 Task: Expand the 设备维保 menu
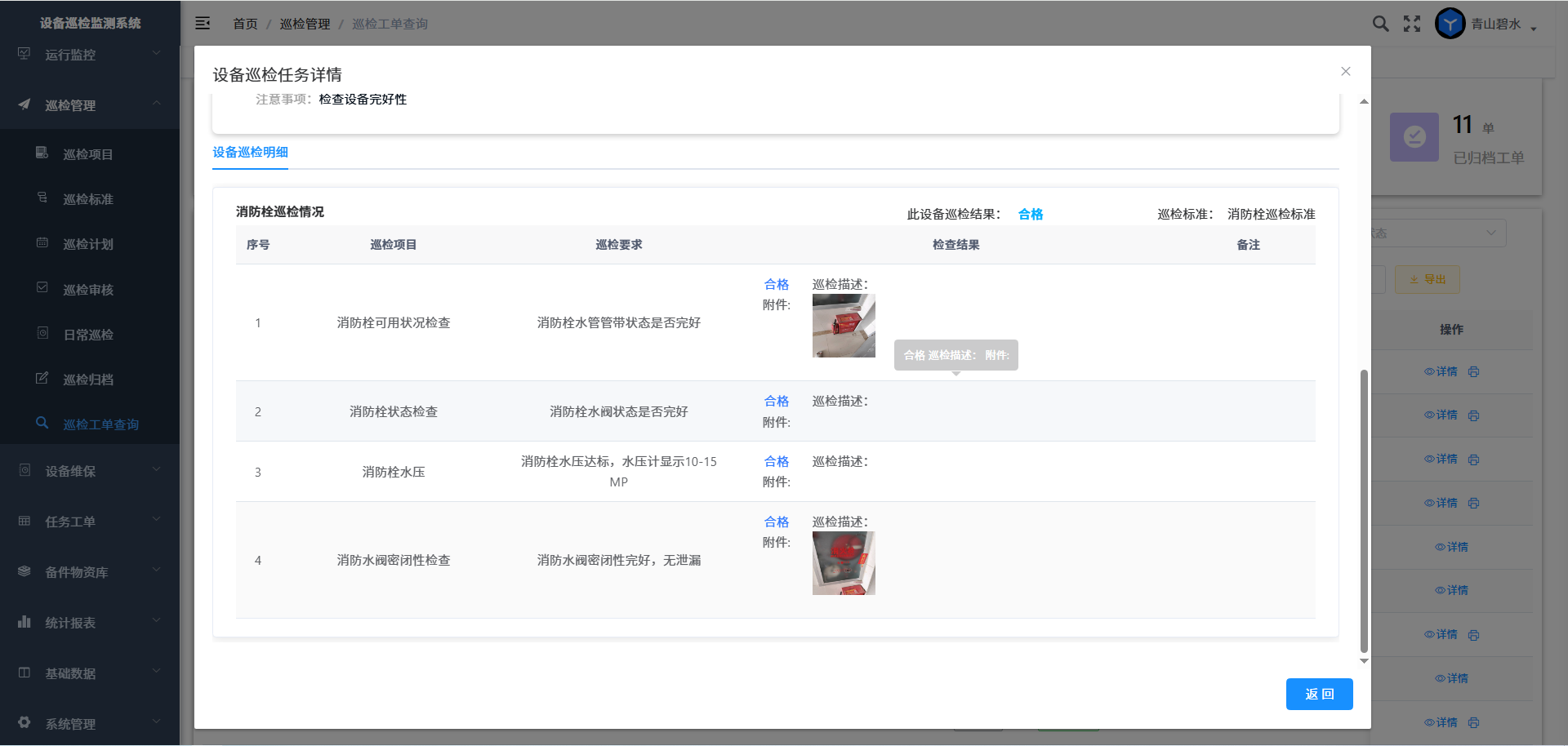click(90, 471)
